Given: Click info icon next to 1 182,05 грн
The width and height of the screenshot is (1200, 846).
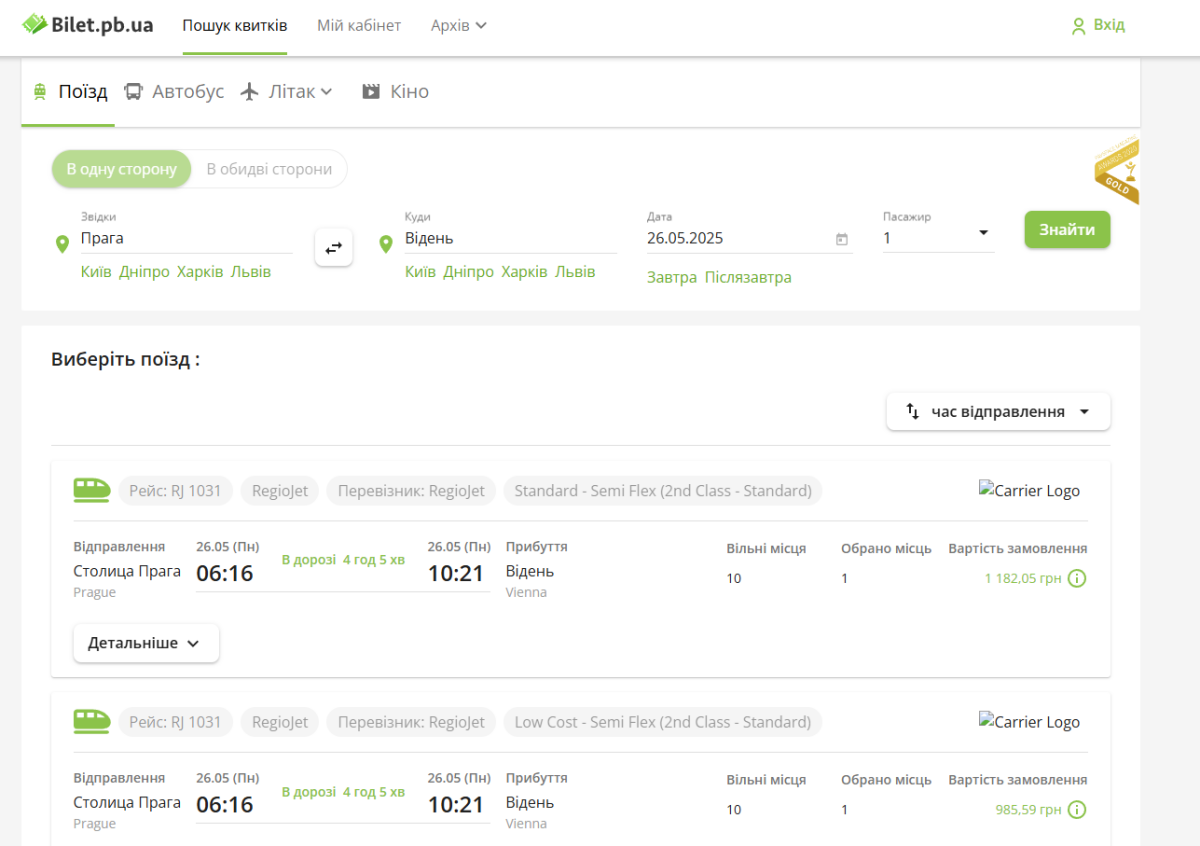Looking at the screenshot, I should pos(1077,578).
